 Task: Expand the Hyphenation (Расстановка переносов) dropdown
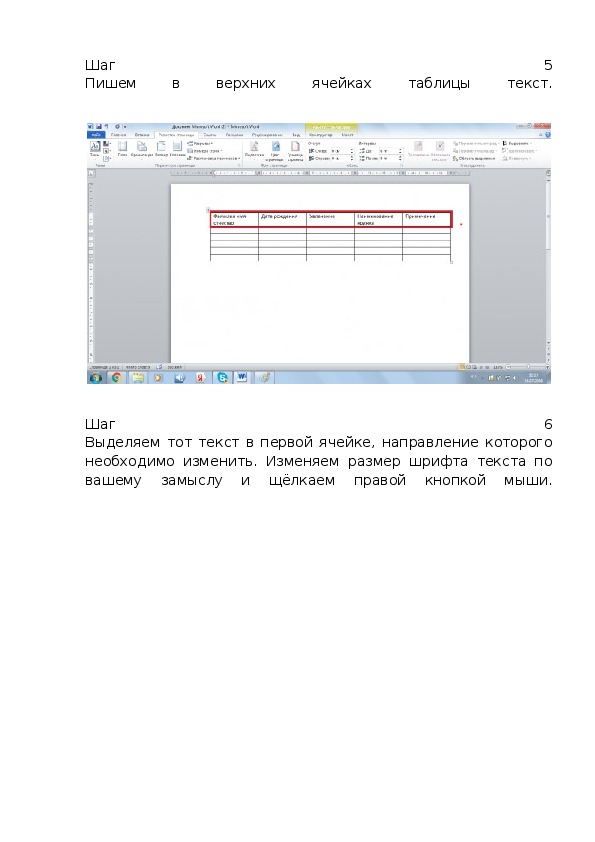(214, 158)
